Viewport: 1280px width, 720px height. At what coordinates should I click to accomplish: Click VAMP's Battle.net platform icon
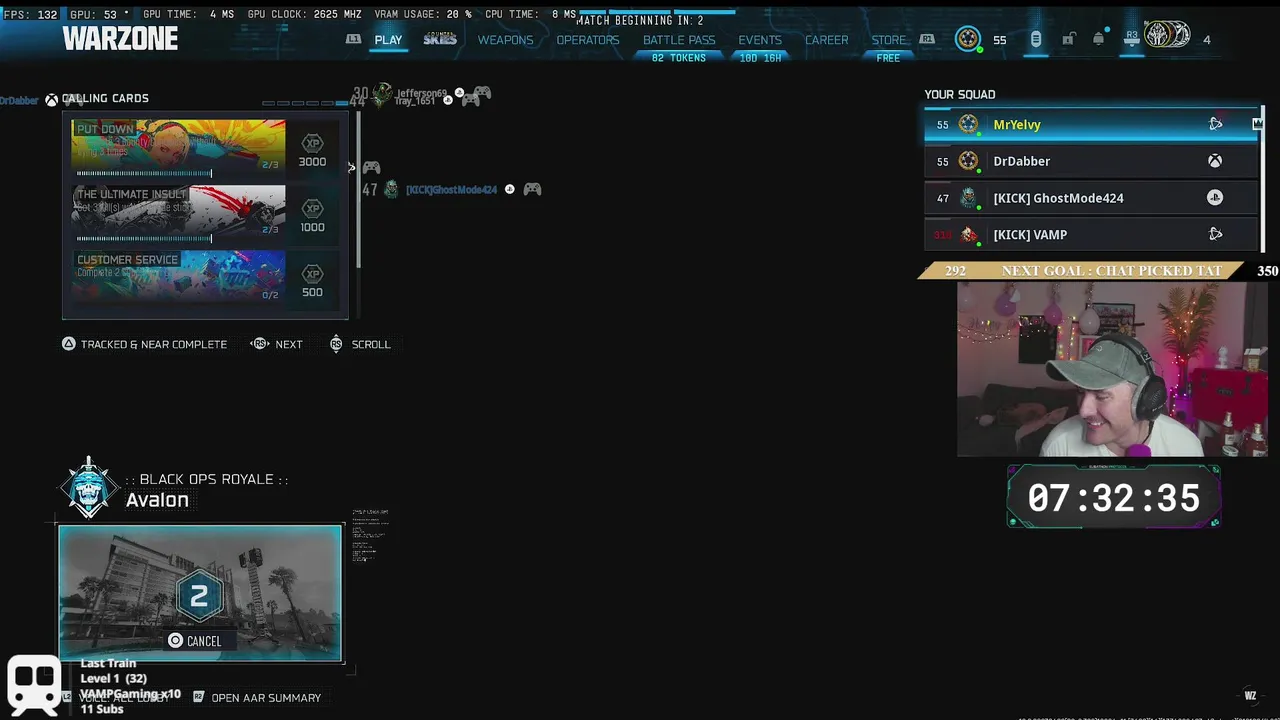pos(1215,234)
